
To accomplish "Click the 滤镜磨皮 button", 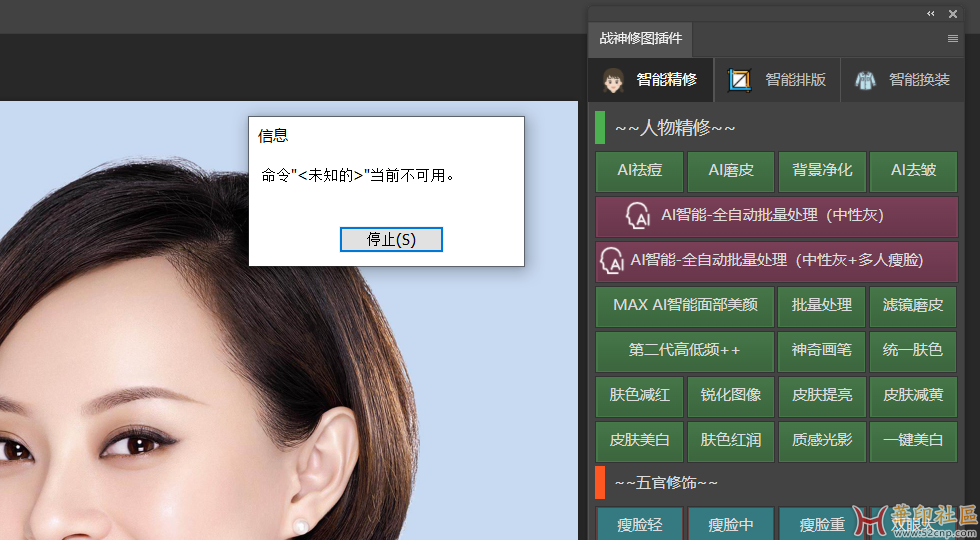I will (913, 306).
